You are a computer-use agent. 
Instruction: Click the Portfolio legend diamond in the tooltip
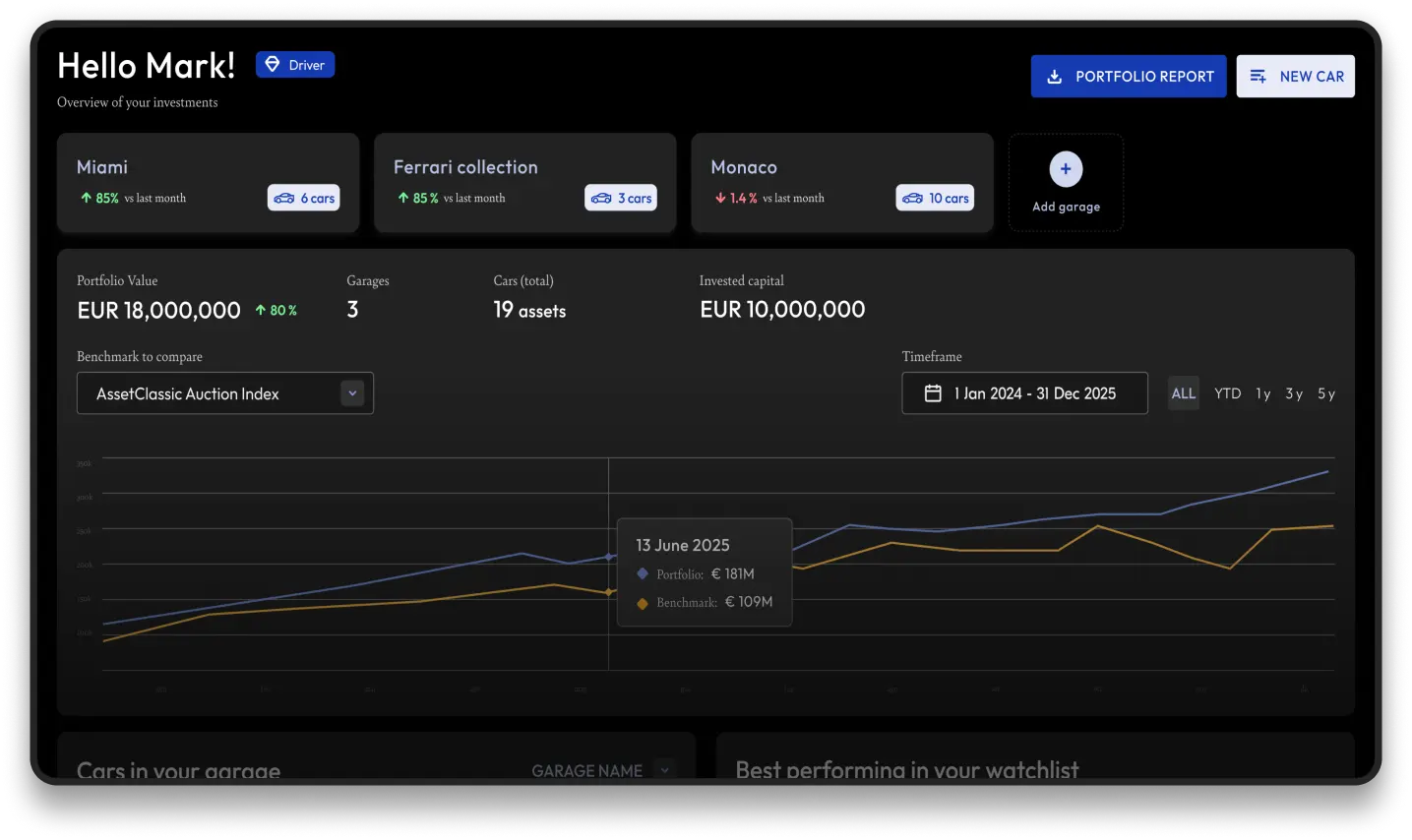(x=644, y=572)
